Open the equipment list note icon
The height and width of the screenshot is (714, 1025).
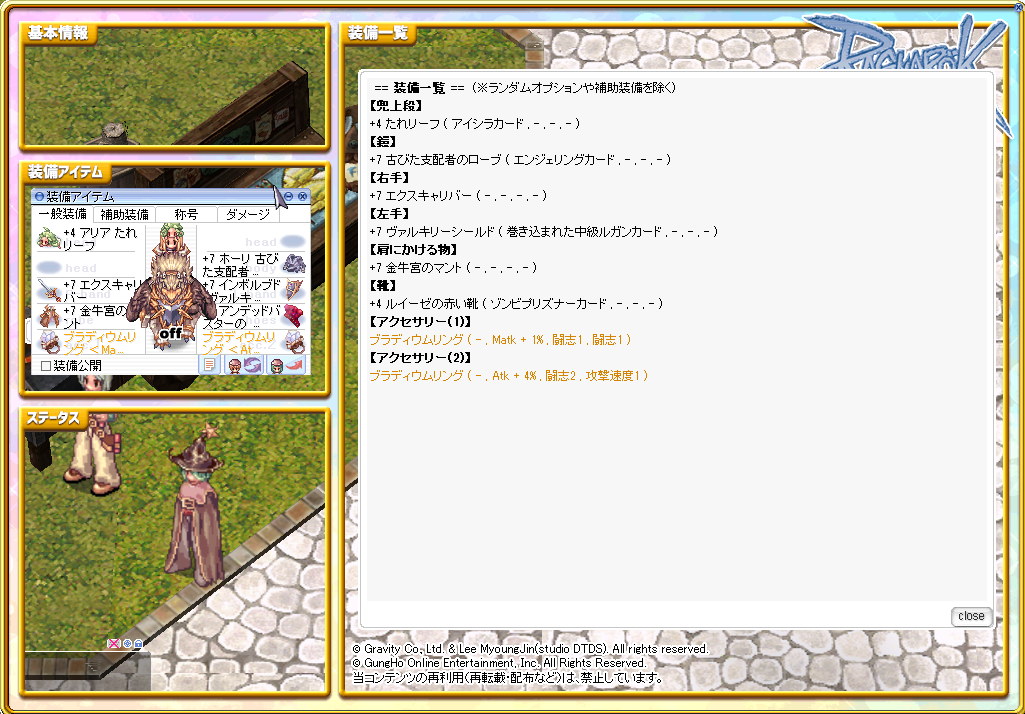point(209,365)
